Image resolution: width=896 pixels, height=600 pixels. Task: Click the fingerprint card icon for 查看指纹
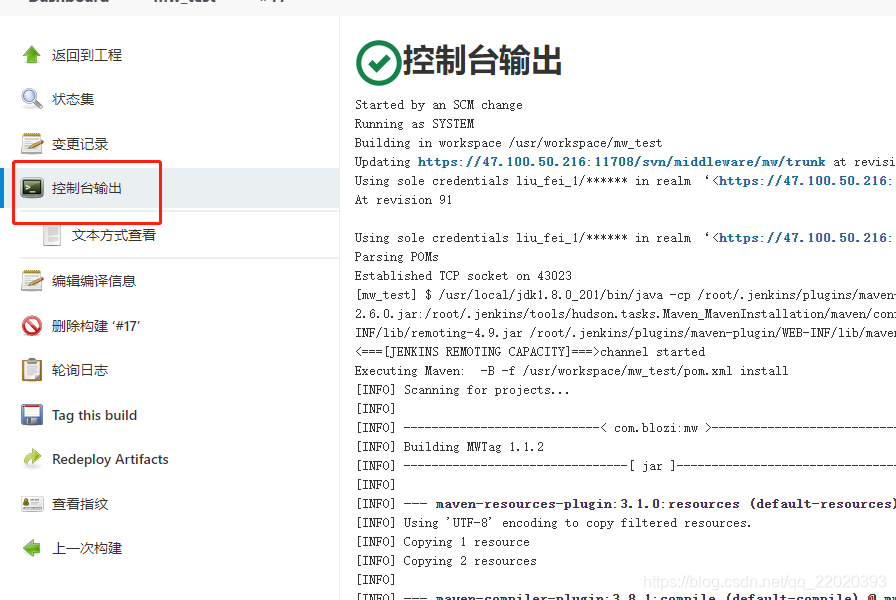32,503
